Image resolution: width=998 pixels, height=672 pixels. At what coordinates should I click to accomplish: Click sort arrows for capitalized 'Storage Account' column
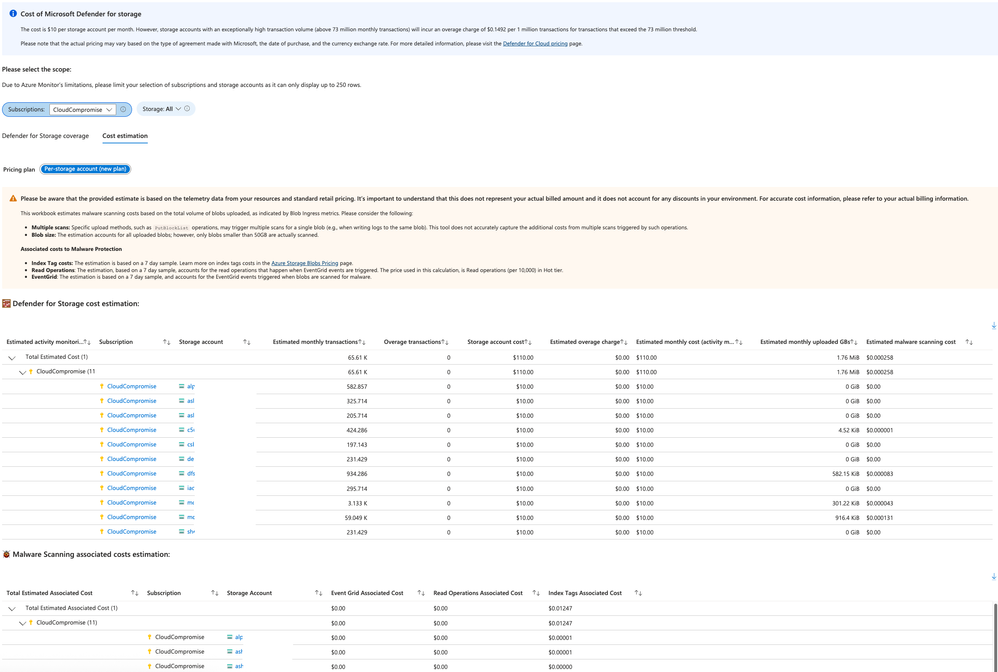[318, 593]
